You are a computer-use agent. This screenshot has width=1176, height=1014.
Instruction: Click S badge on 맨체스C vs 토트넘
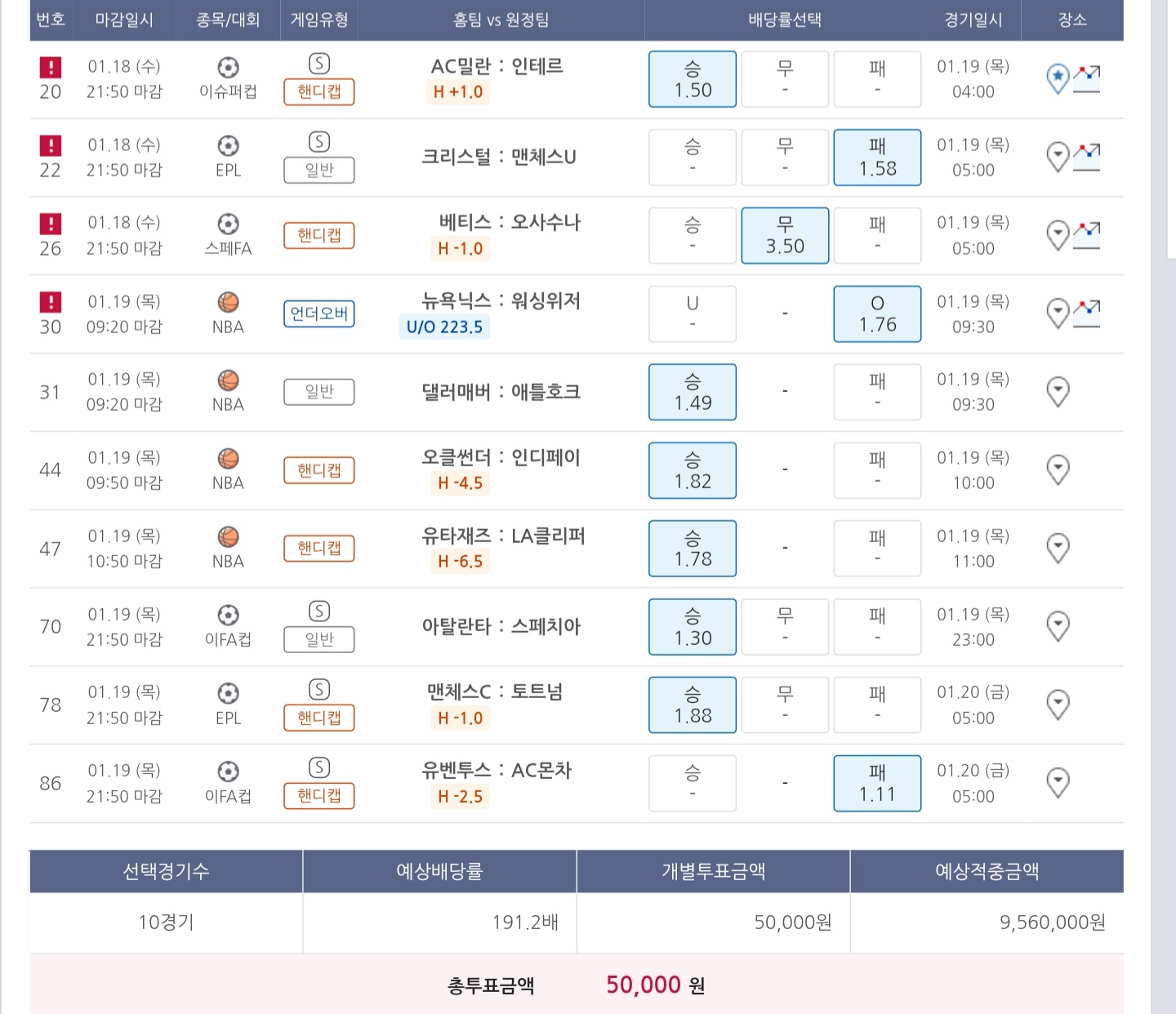point(319,690)
